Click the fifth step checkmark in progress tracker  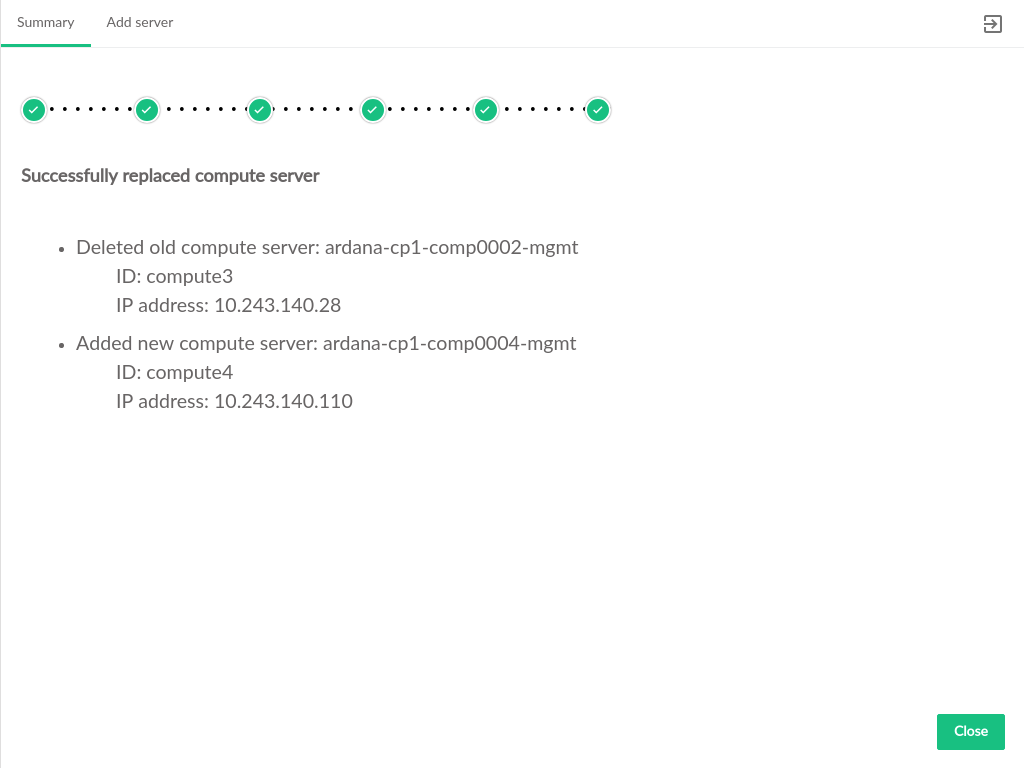[x=486, y=110]
